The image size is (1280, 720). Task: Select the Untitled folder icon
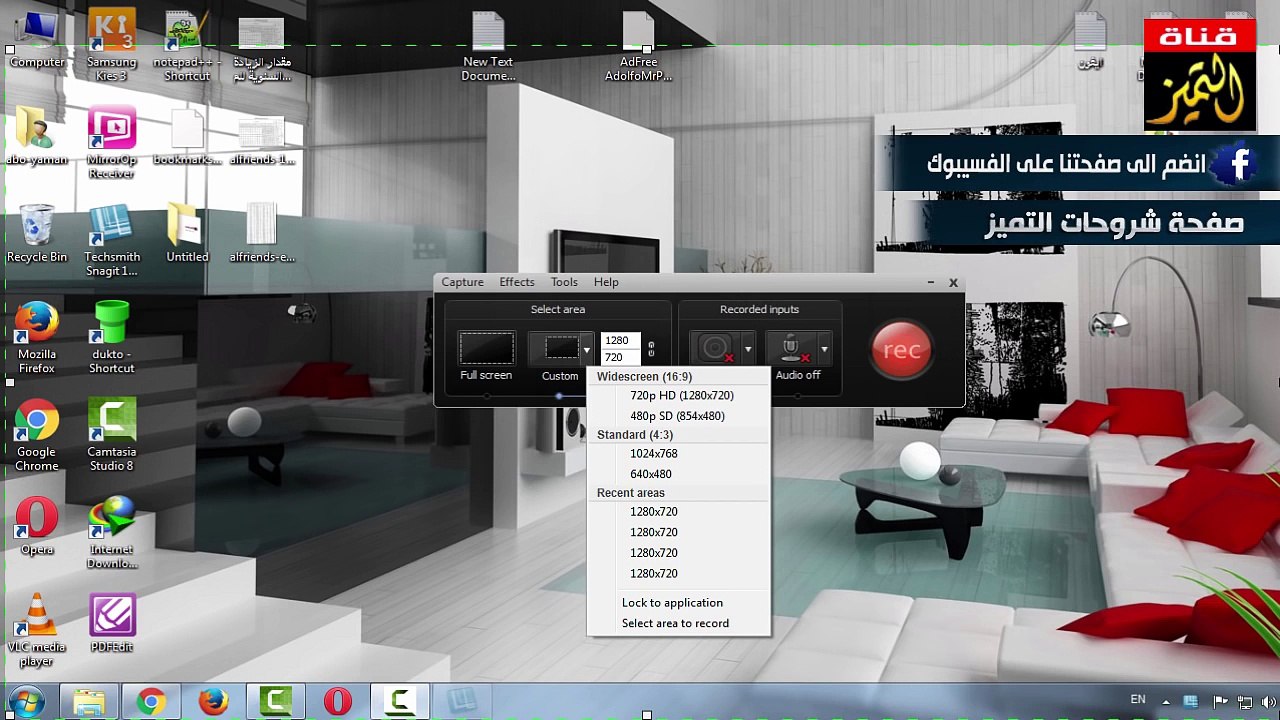187,234
